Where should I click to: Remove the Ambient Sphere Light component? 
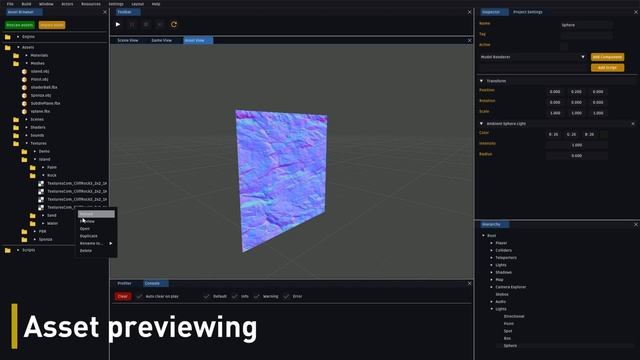(x=633, y=124)
